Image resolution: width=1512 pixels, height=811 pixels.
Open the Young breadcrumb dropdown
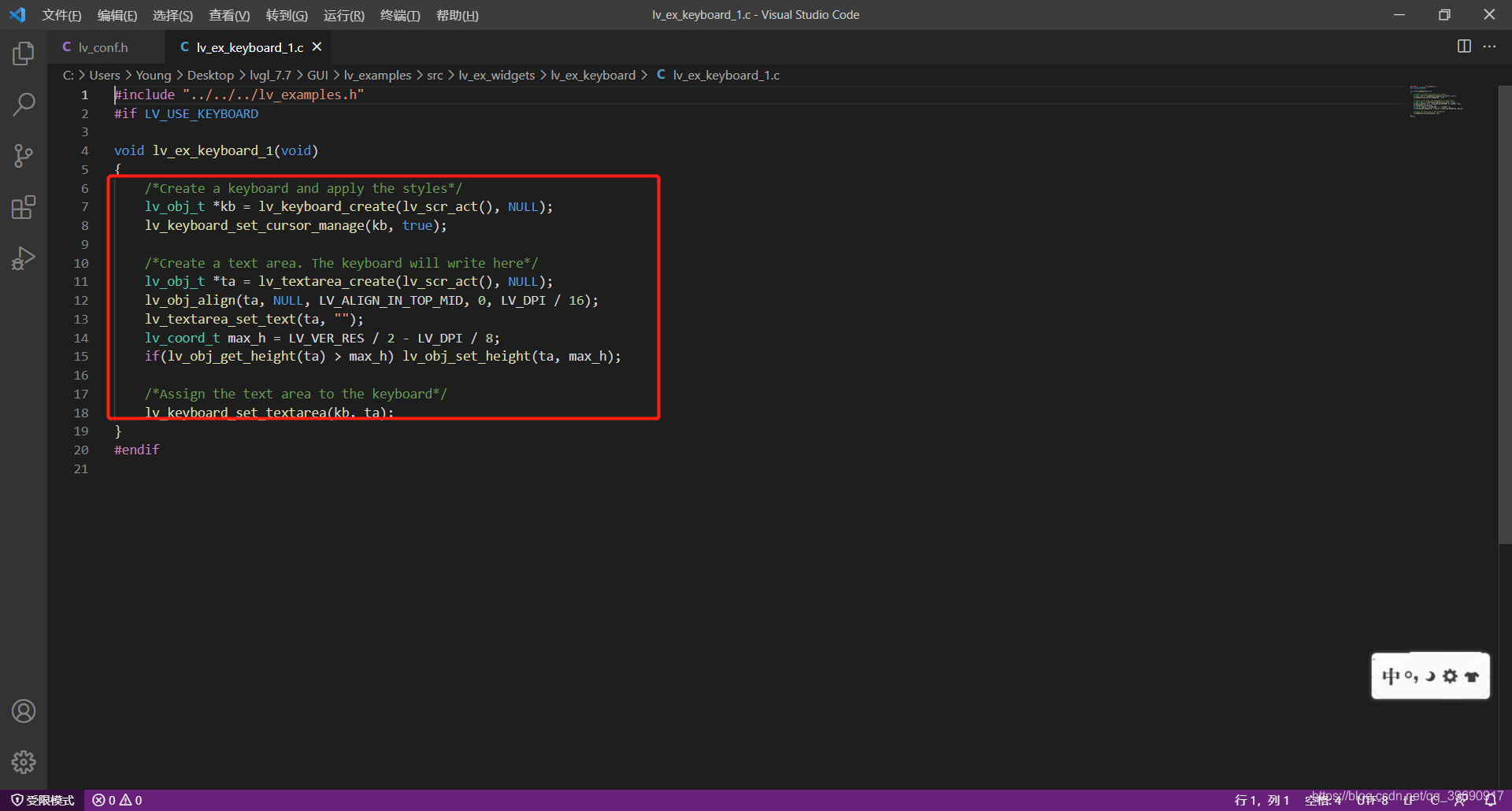coord(154,75)
